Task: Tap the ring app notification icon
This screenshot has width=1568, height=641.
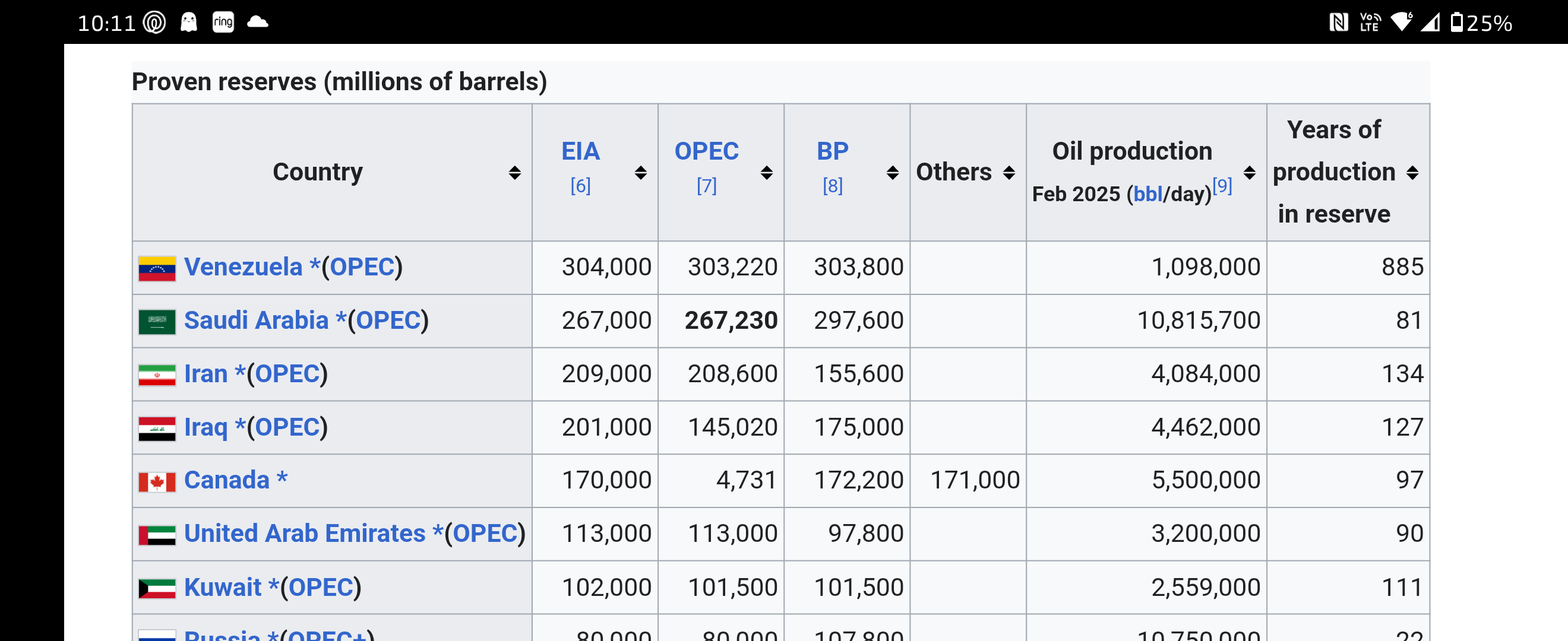Action: coord(223,23)
